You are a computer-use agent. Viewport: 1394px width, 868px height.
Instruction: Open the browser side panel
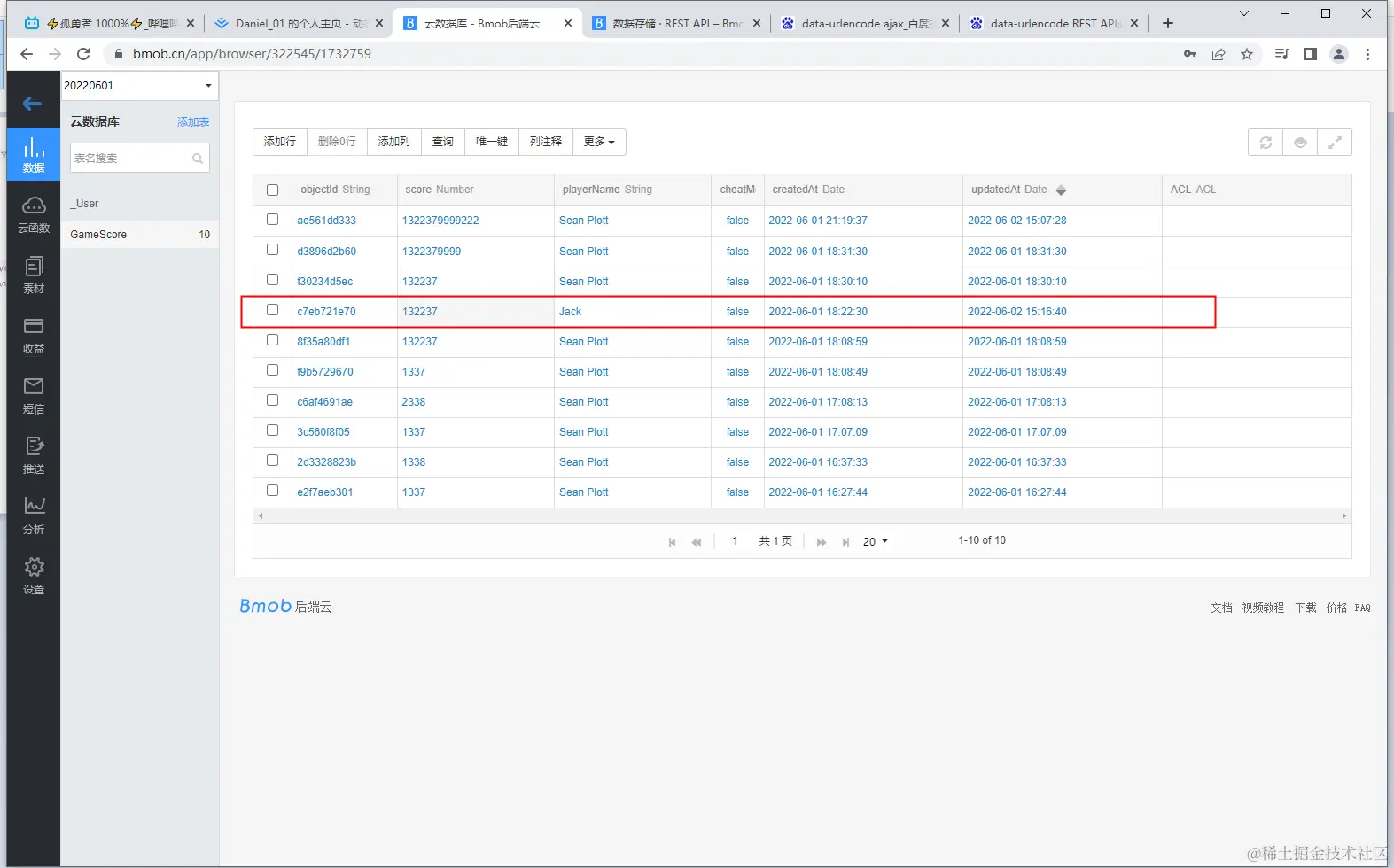tap(1311, 54)
